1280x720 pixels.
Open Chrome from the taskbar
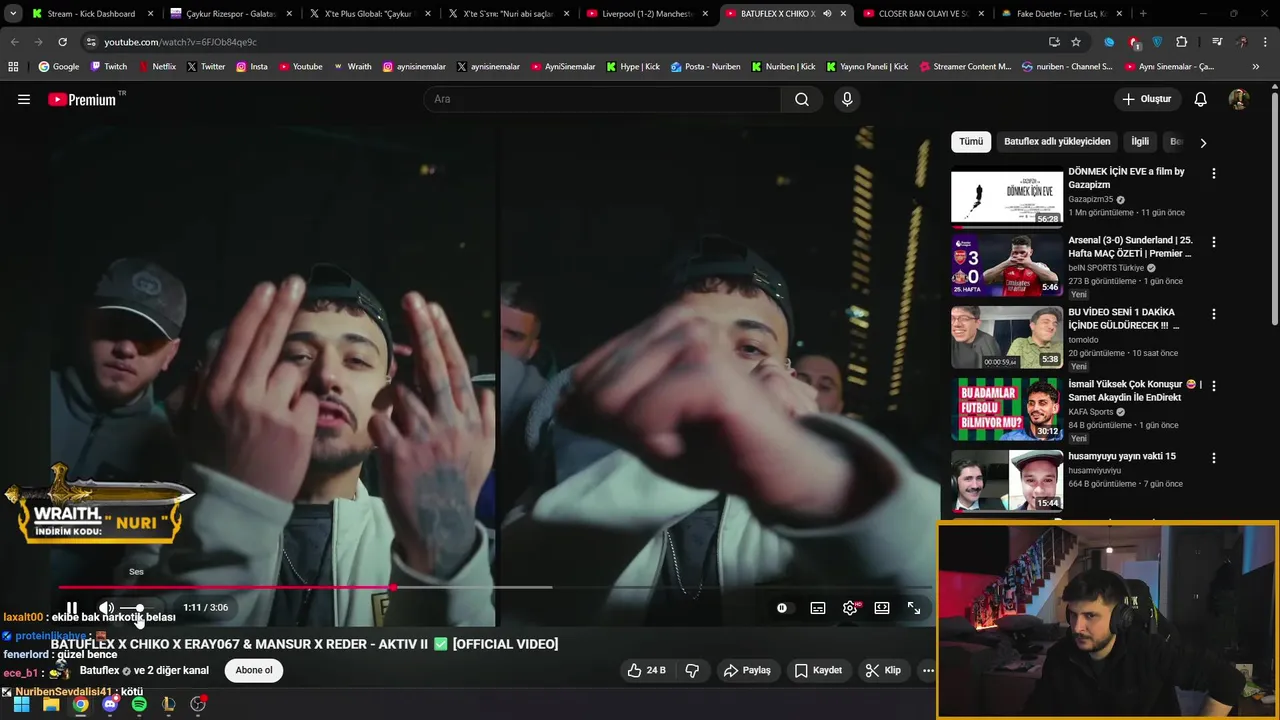click(x=80, y=704)
